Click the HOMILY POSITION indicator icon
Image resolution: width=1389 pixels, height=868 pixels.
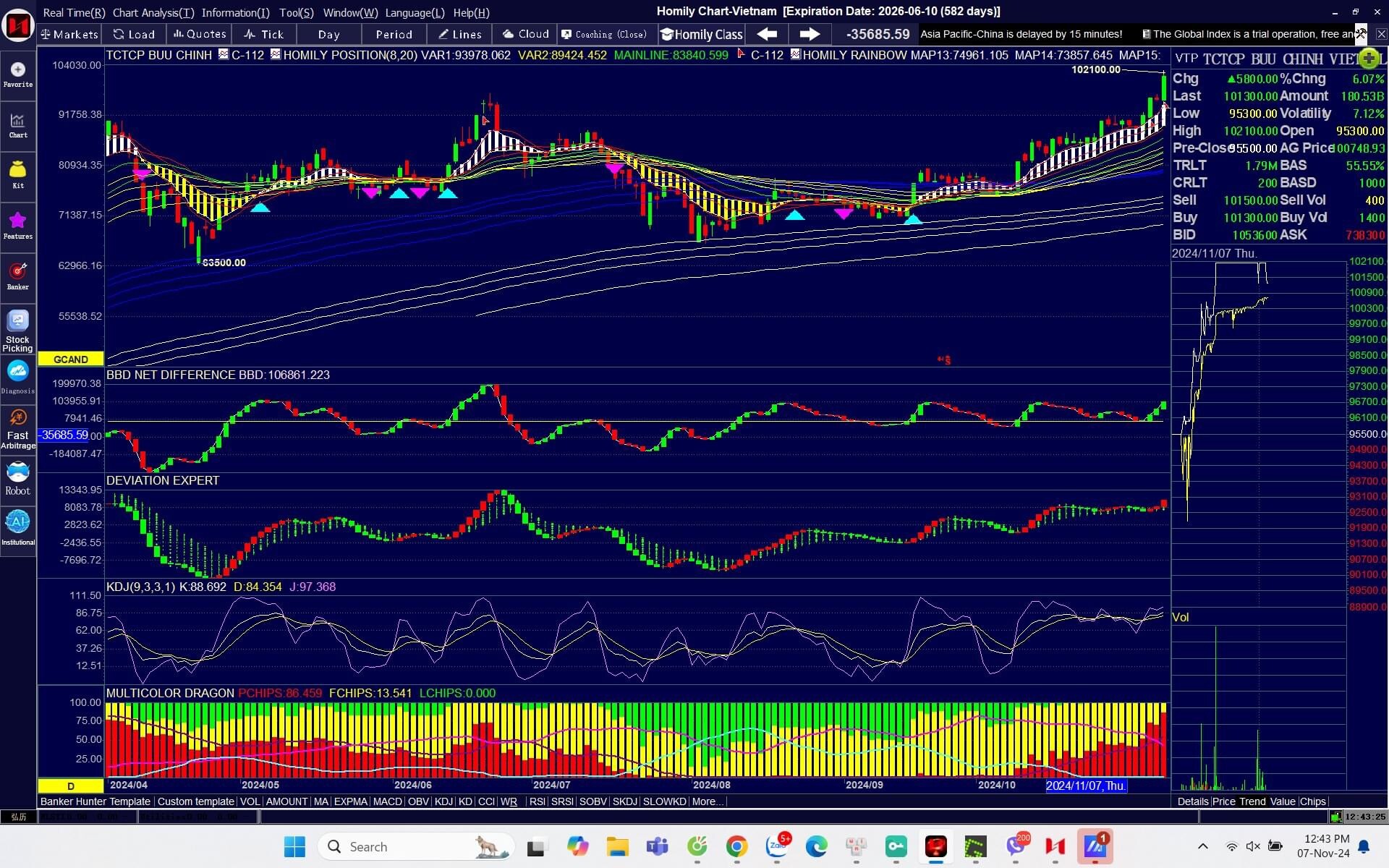[275, 54]
